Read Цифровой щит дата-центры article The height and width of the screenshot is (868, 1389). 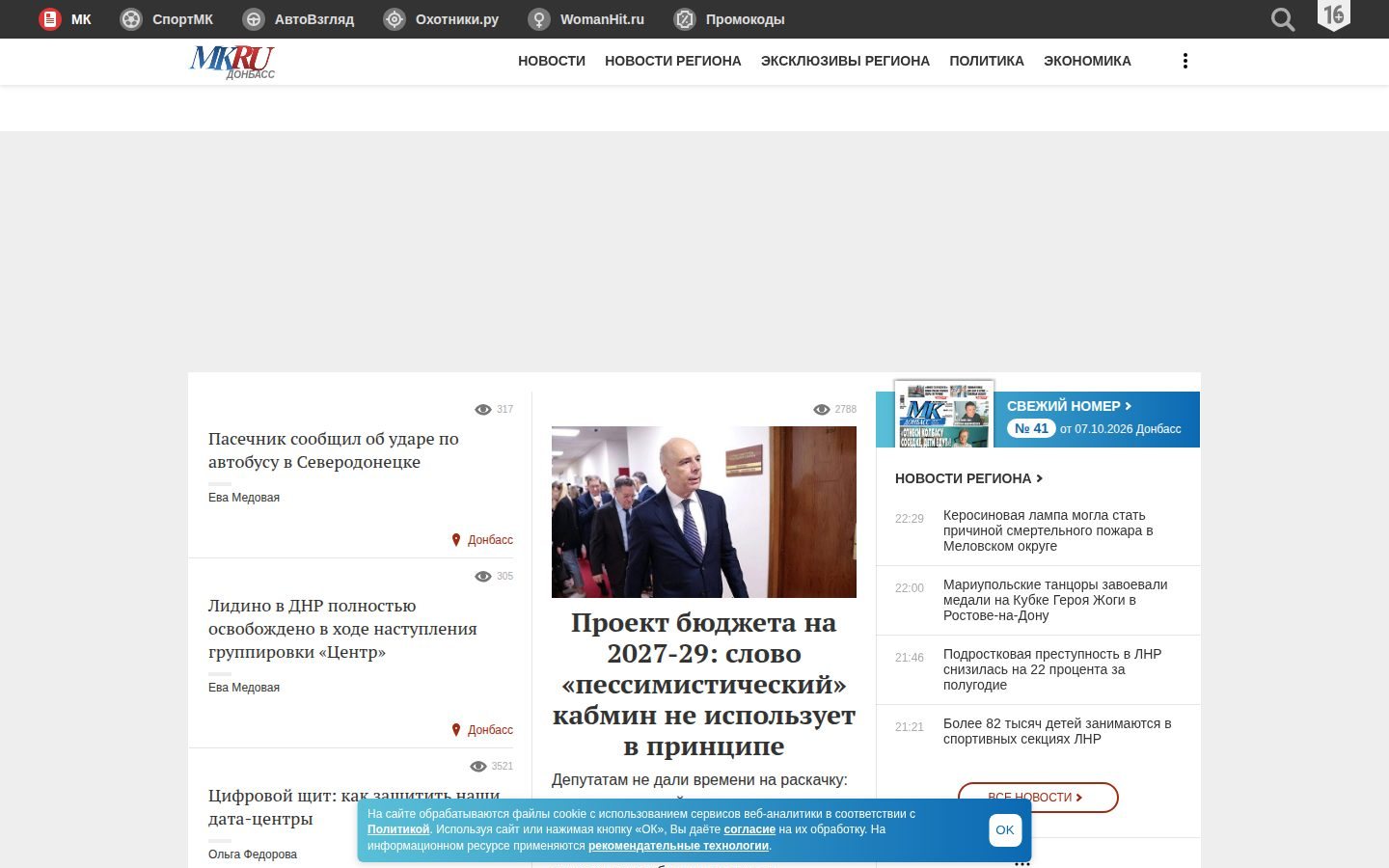click(354, 807)
